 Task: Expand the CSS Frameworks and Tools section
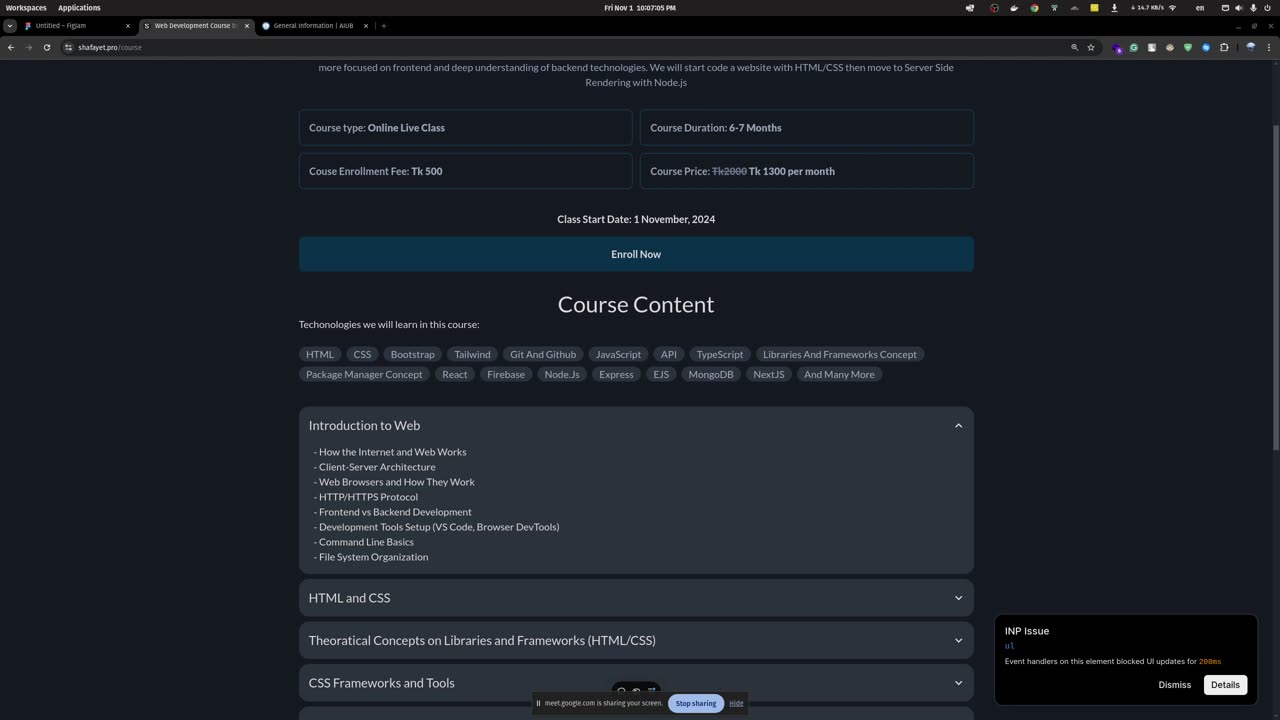pyautogui.click(x=636, y=683)
